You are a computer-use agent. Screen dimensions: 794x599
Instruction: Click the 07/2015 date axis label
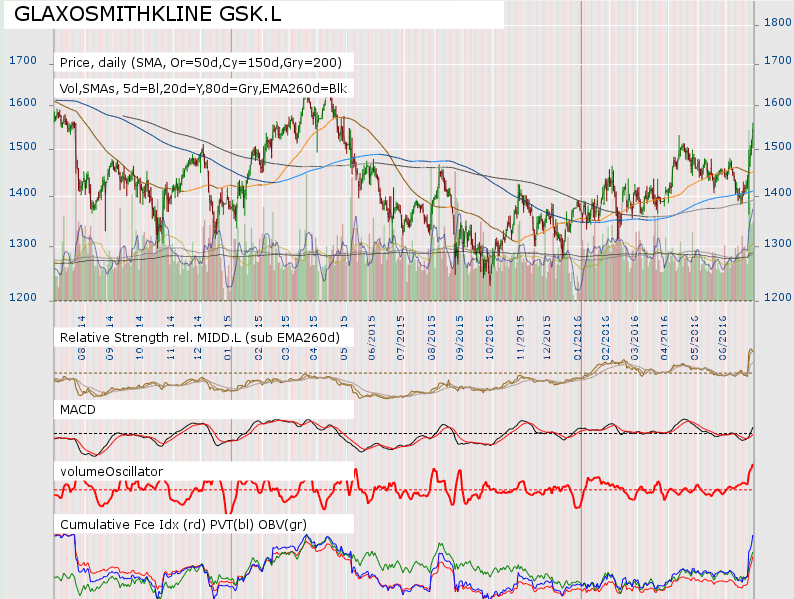(401, 338)
